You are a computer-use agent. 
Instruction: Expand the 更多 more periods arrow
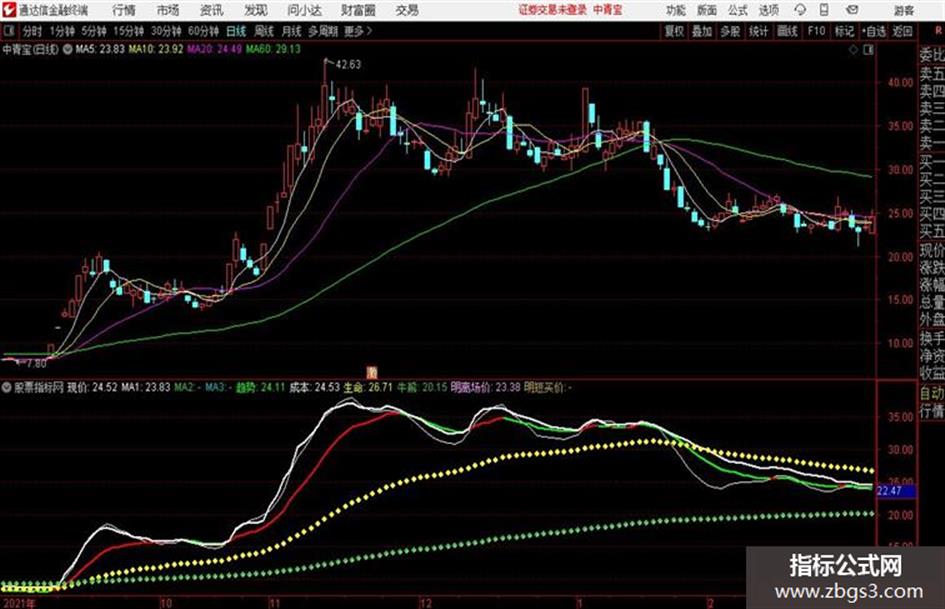tap(358, 31)
